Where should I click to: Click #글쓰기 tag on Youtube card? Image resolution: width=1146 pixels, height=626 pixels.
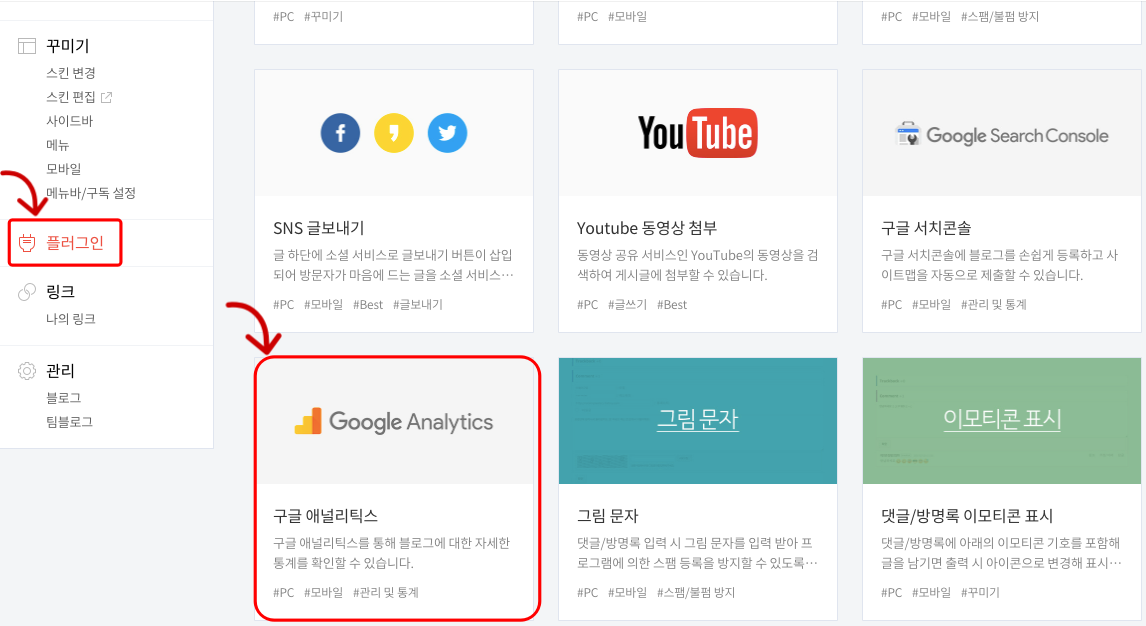pos(628,305)
